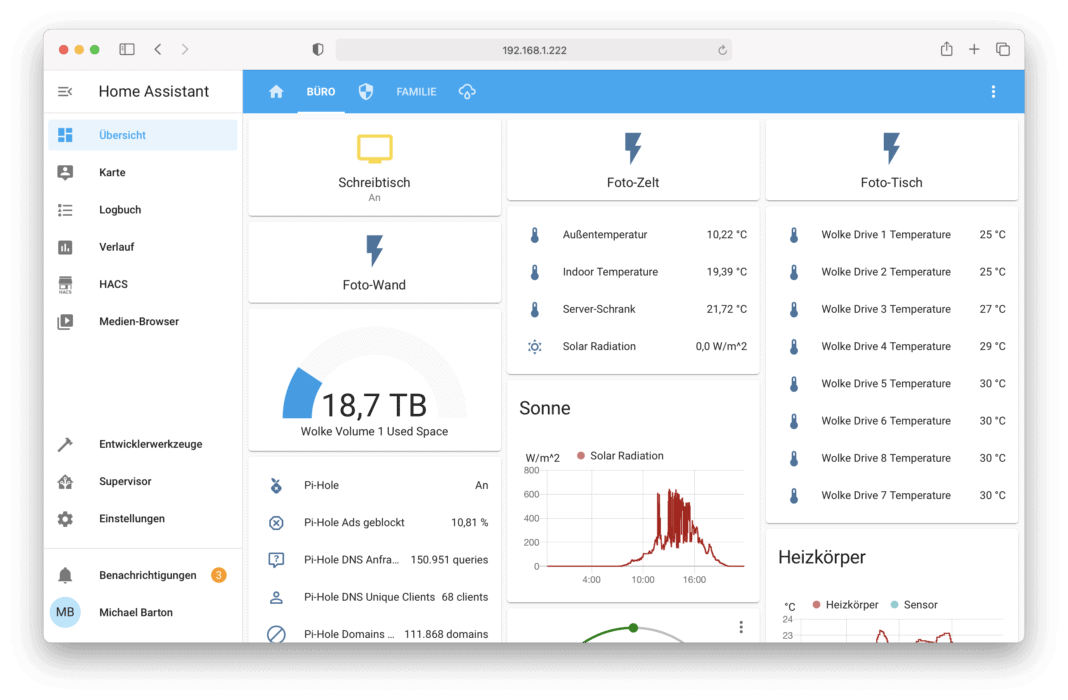Open the Pi-Hole Ads geblockt icon
The width and height of the screenshot is (1068, 700).
276,523
